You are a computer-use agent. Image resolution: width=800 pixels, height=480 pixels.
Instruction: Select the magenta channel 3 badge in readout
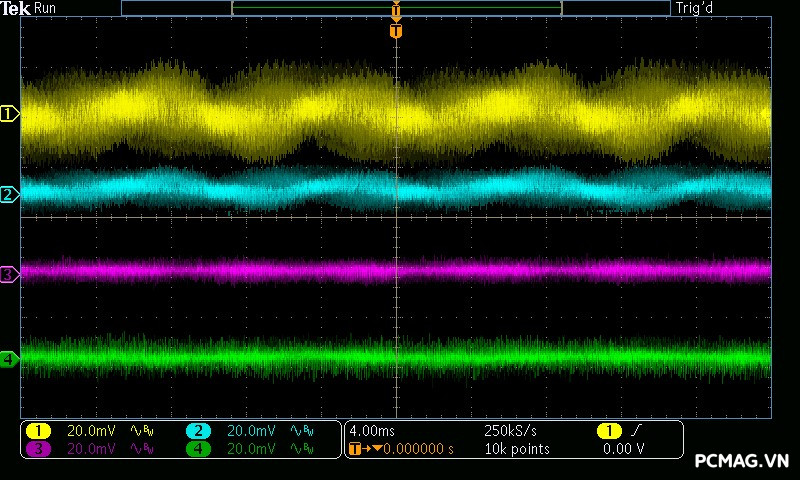coord(38,449)
